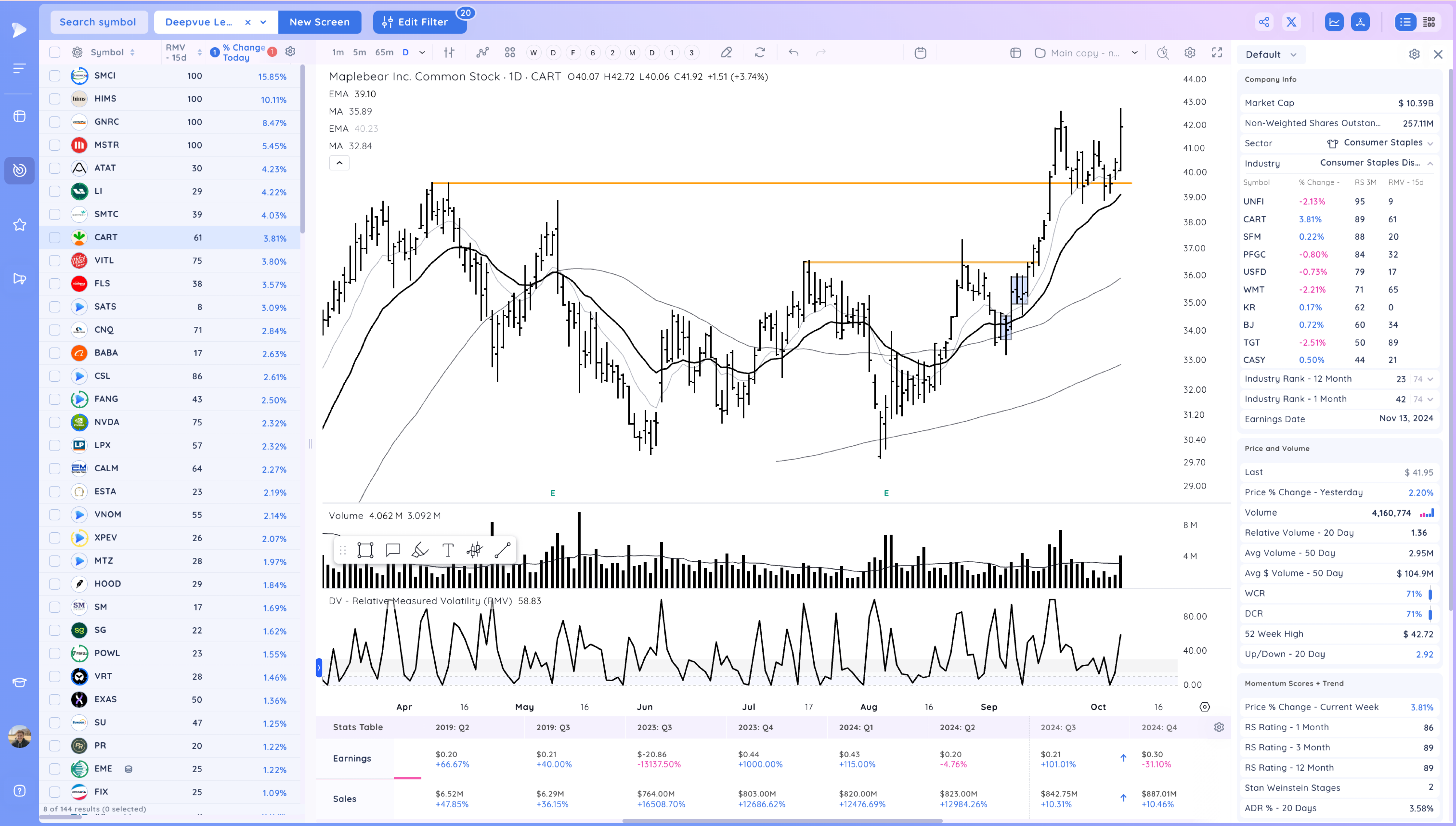Viewport: 1456px width, 826px height.
Task: Check the SMCI row checkbox
Action: (55, 75)
